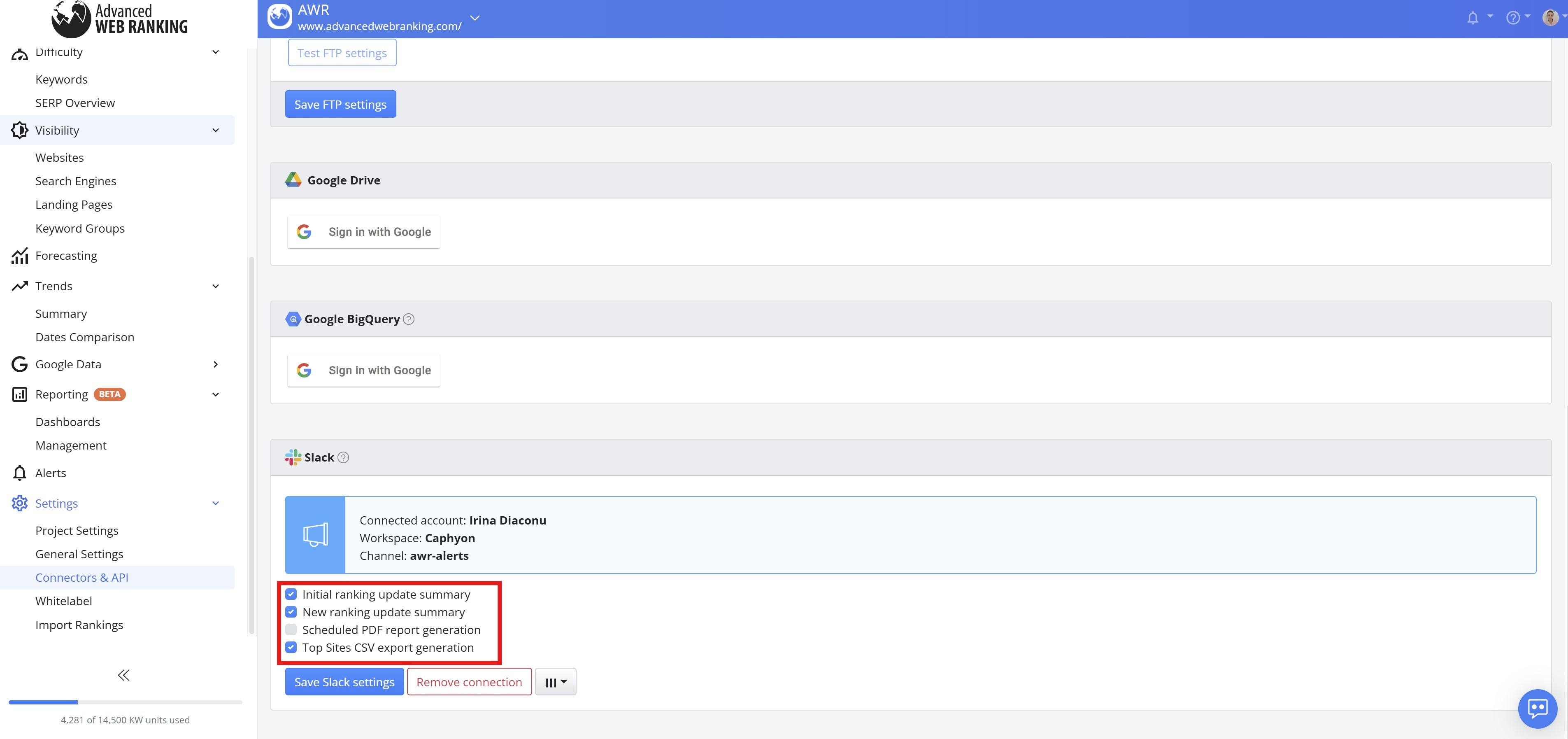Click the Trends arrow icon
Screen dimensions: 1568x739
tap(19, 285)
